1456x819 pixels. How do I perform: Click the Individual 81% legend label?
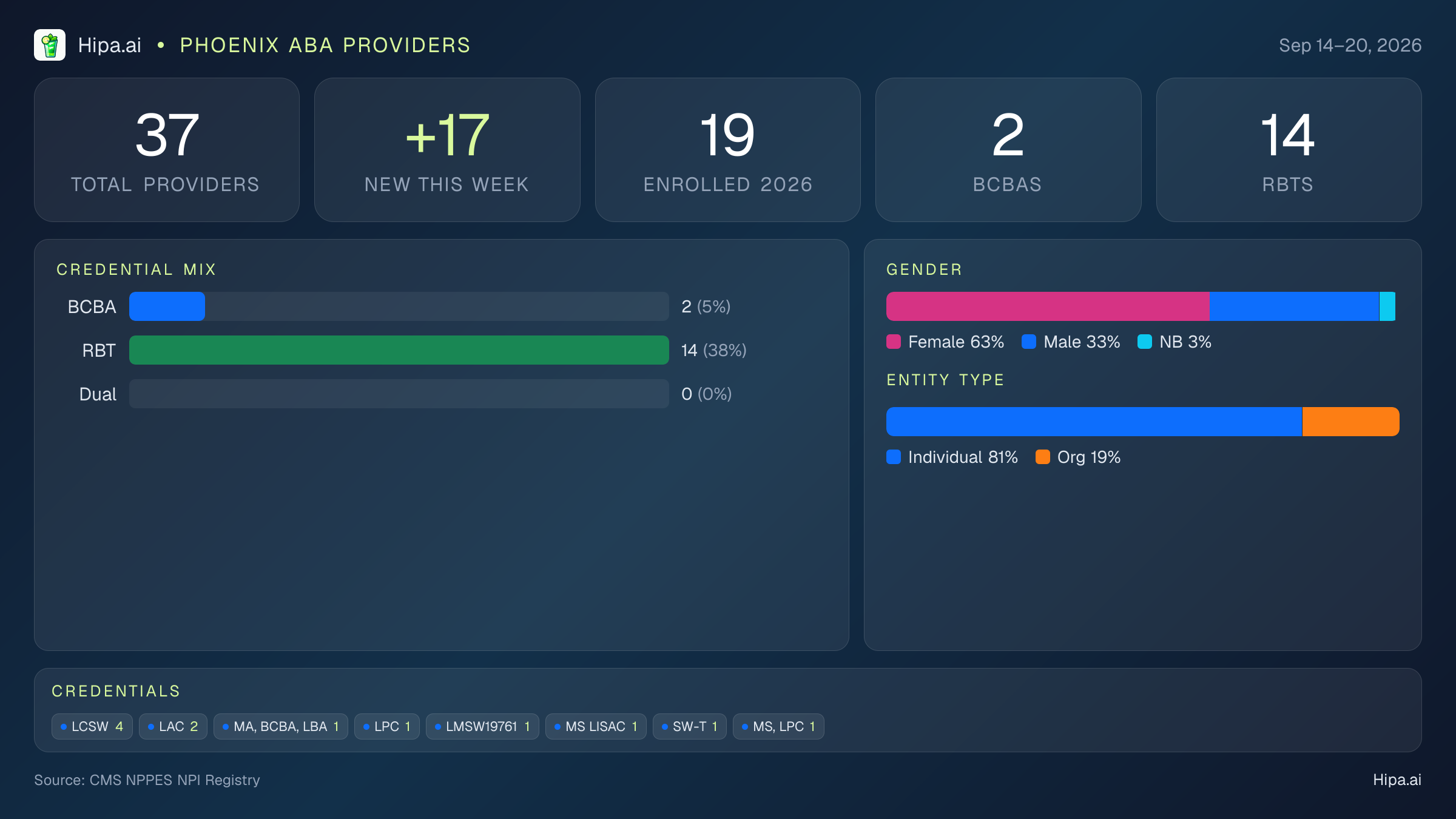click(963, 457)
